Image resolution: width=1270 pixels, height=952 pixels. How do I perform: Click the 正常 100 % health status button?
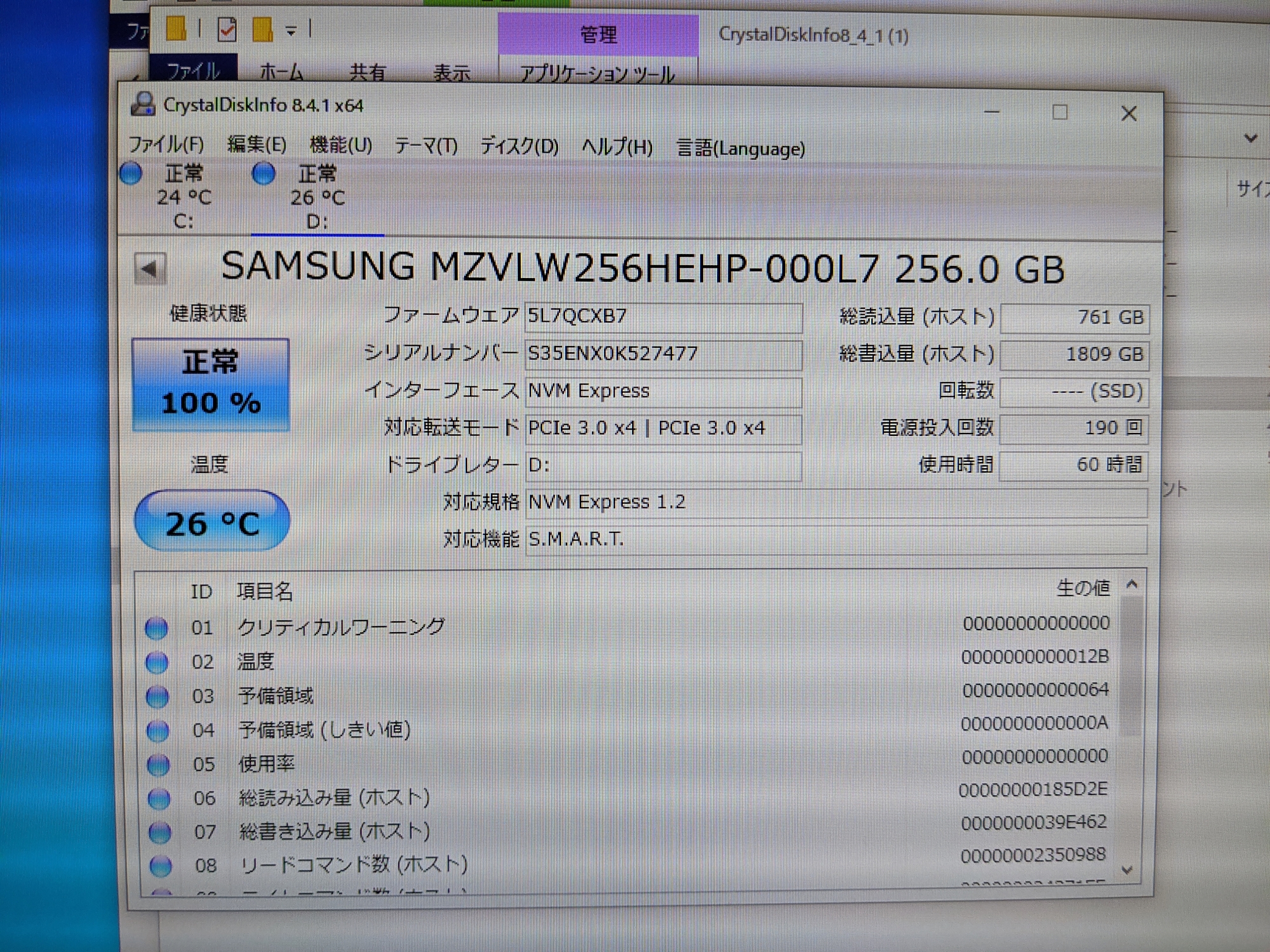[x=211, y=385]
